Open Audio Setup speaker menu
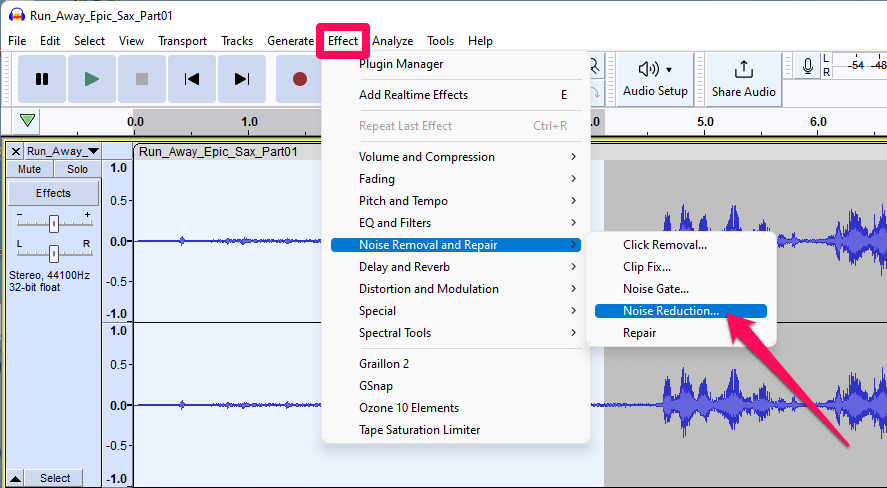 coord(655,70)
